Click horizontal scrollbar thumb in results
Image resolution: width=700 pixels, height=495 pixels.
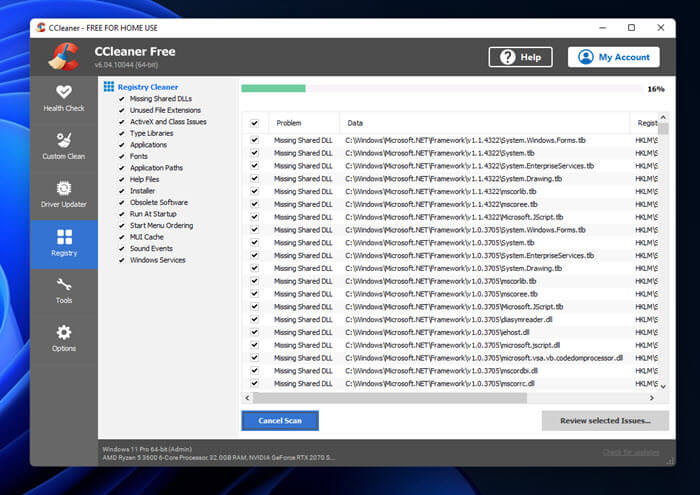[x=390, y=398]
